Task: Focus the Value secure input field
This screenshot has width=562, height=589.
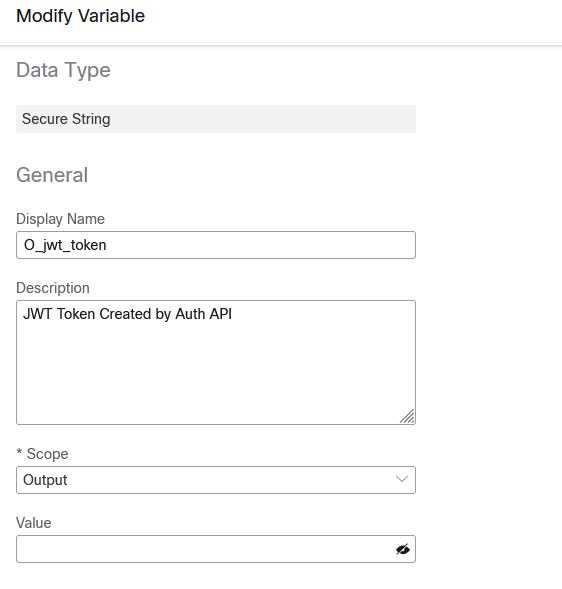Action: (x=216, y=549)
